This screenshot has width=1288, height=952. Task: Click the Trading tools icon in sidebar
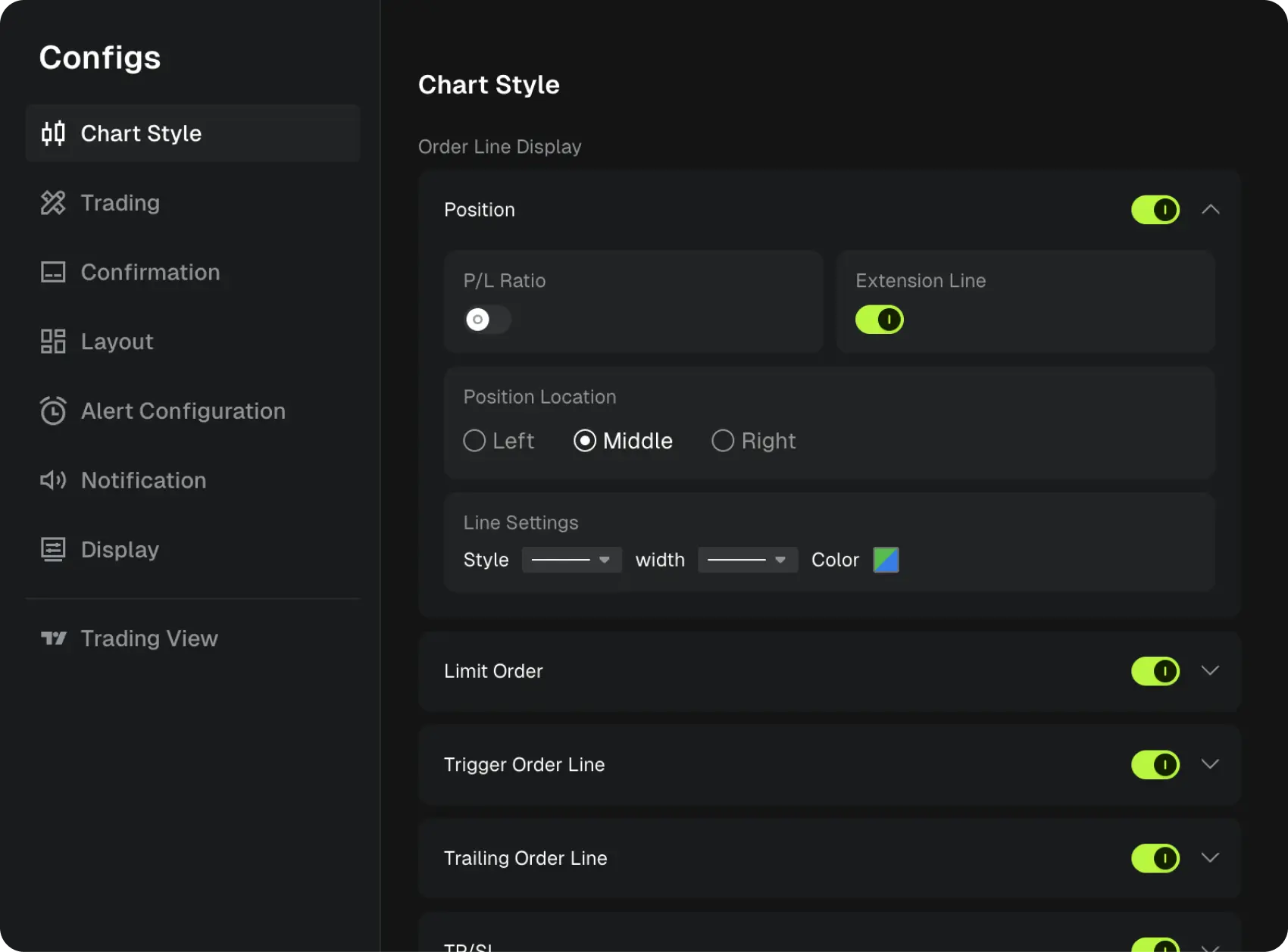coord(53,203)
